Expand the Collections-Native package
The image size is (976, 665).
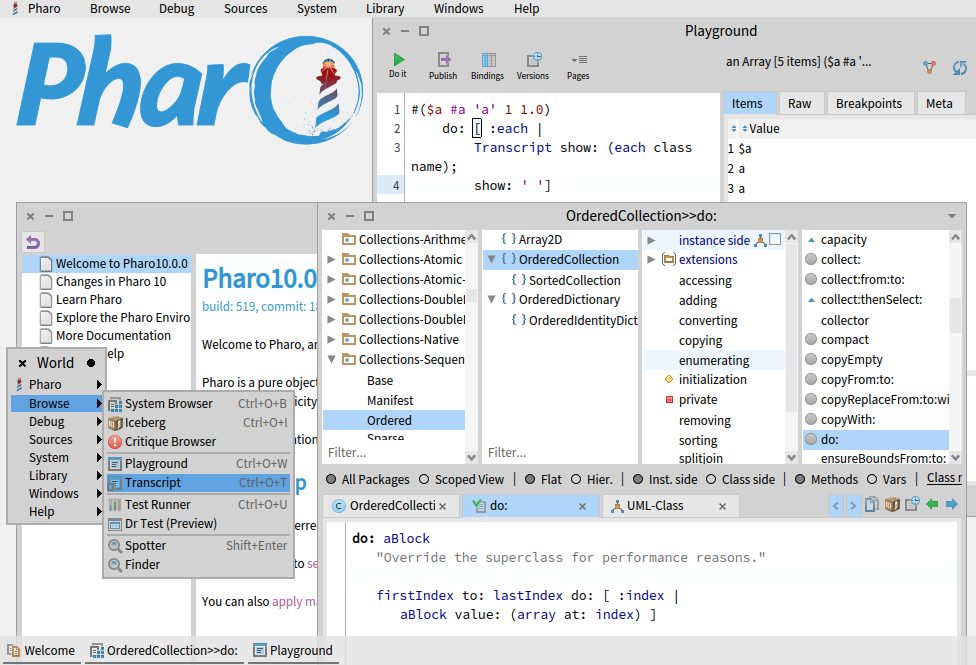[332, 339]
